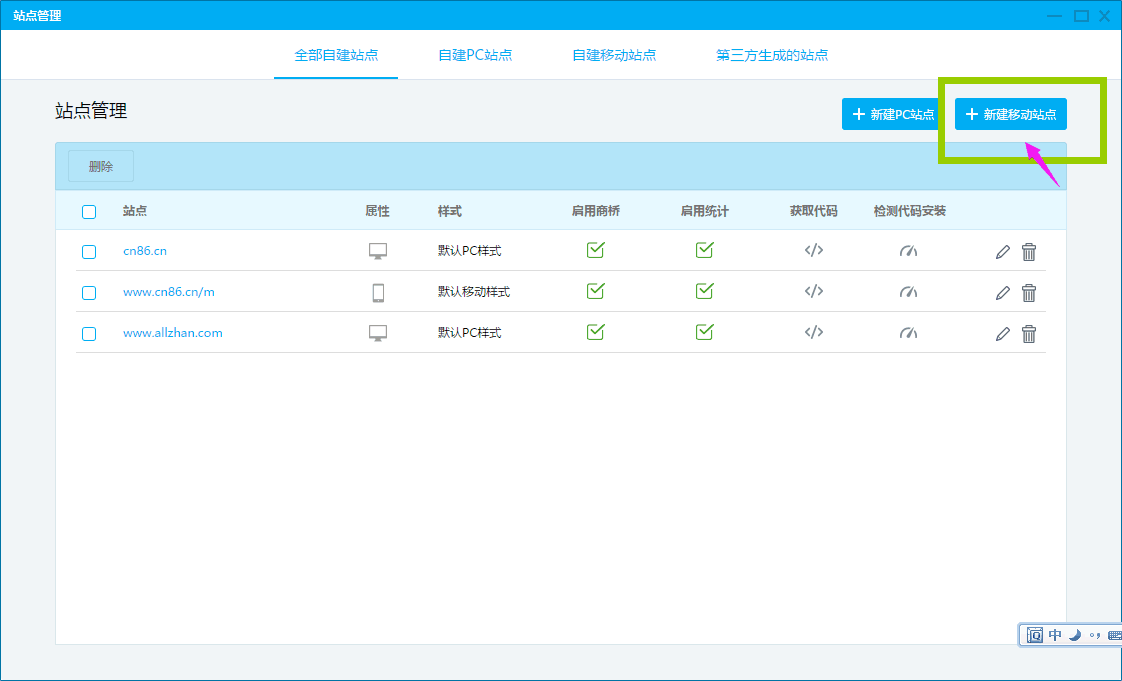Switch to the 自建PC站点 tab
Image resolution: width=1122 pixels, height=681 pixels.
475,55
